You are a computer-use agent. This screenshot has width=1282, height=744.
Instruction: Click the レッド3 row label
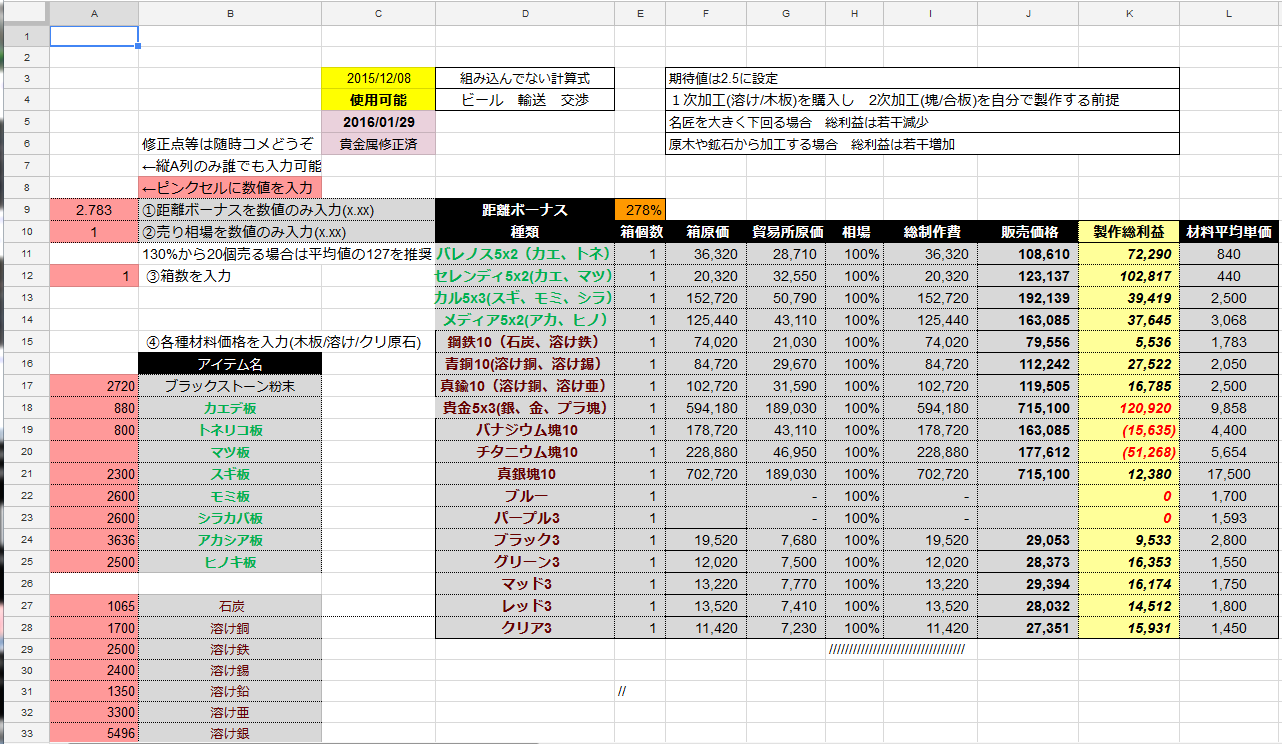point(524,606)
